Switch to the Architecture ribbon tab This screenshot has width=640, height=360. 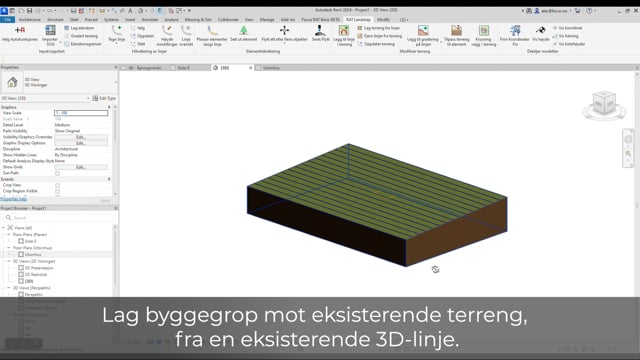point(30,20)
